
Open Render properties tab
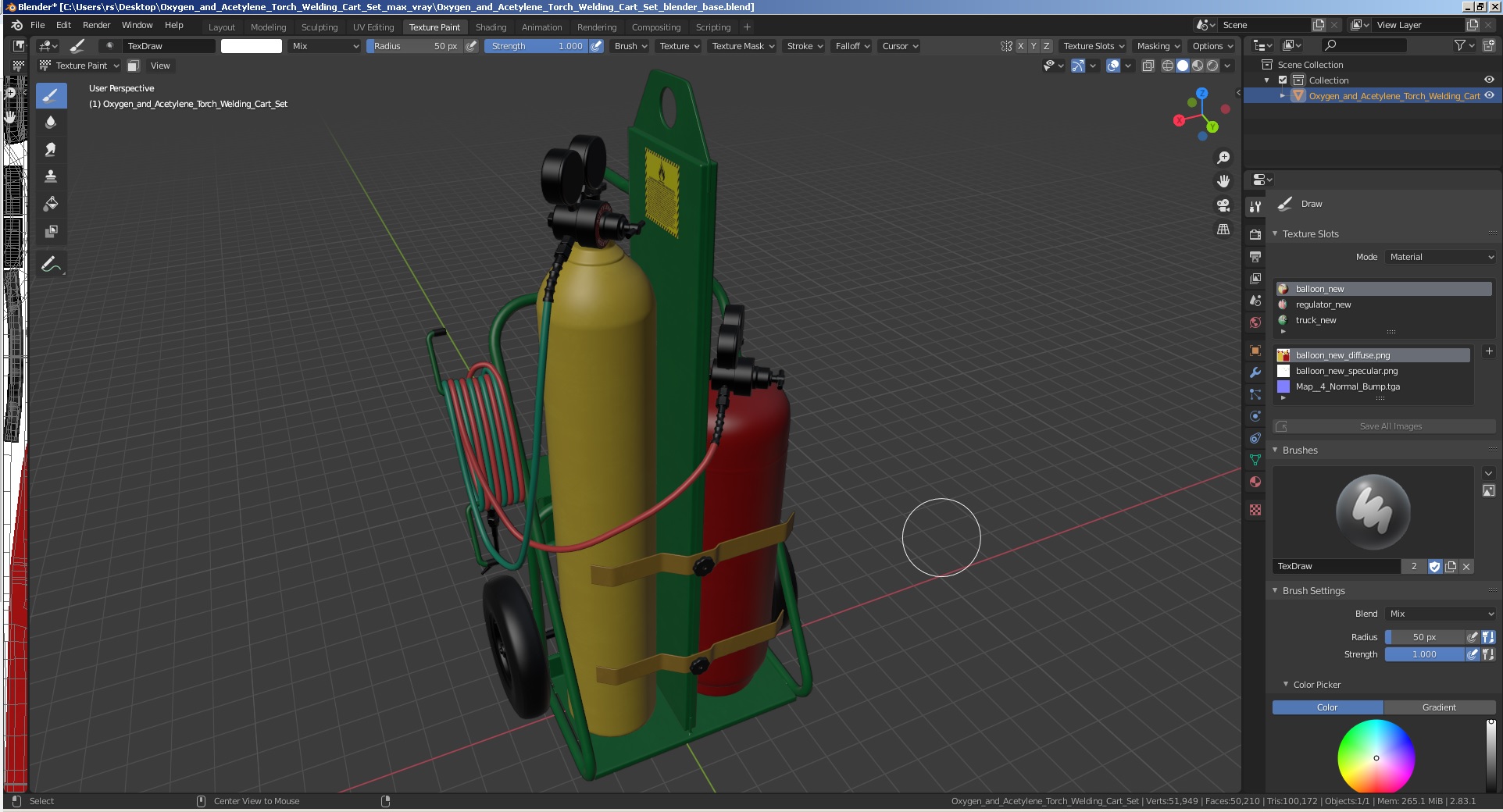click(1255, 234)
